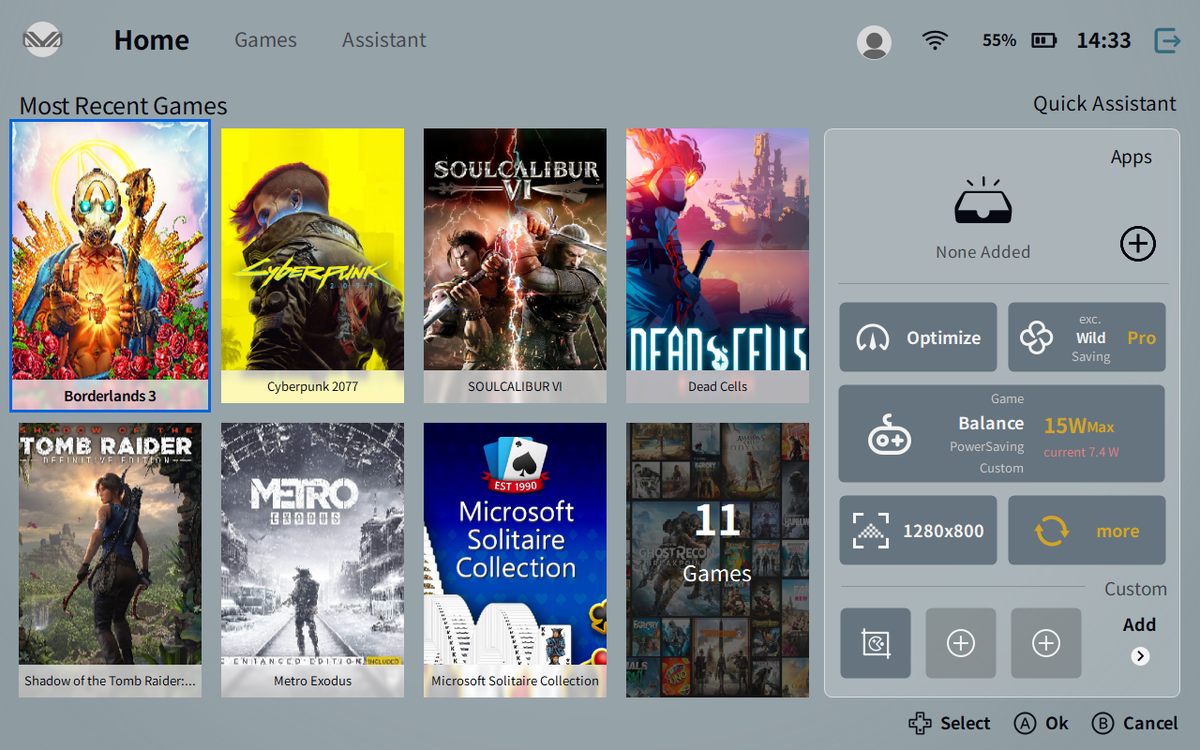Click the plus icon to add an app
This screenshot has width=1200, height=750.
click(x=1137, y=243)
